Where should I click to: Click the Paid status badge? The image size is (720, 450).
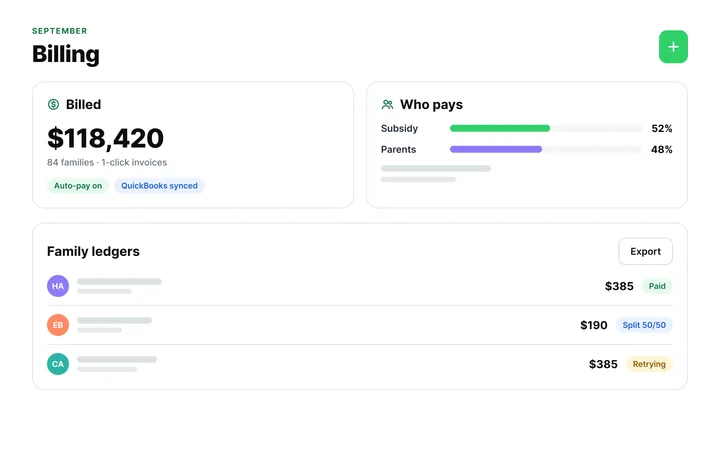tap(657, 286)
